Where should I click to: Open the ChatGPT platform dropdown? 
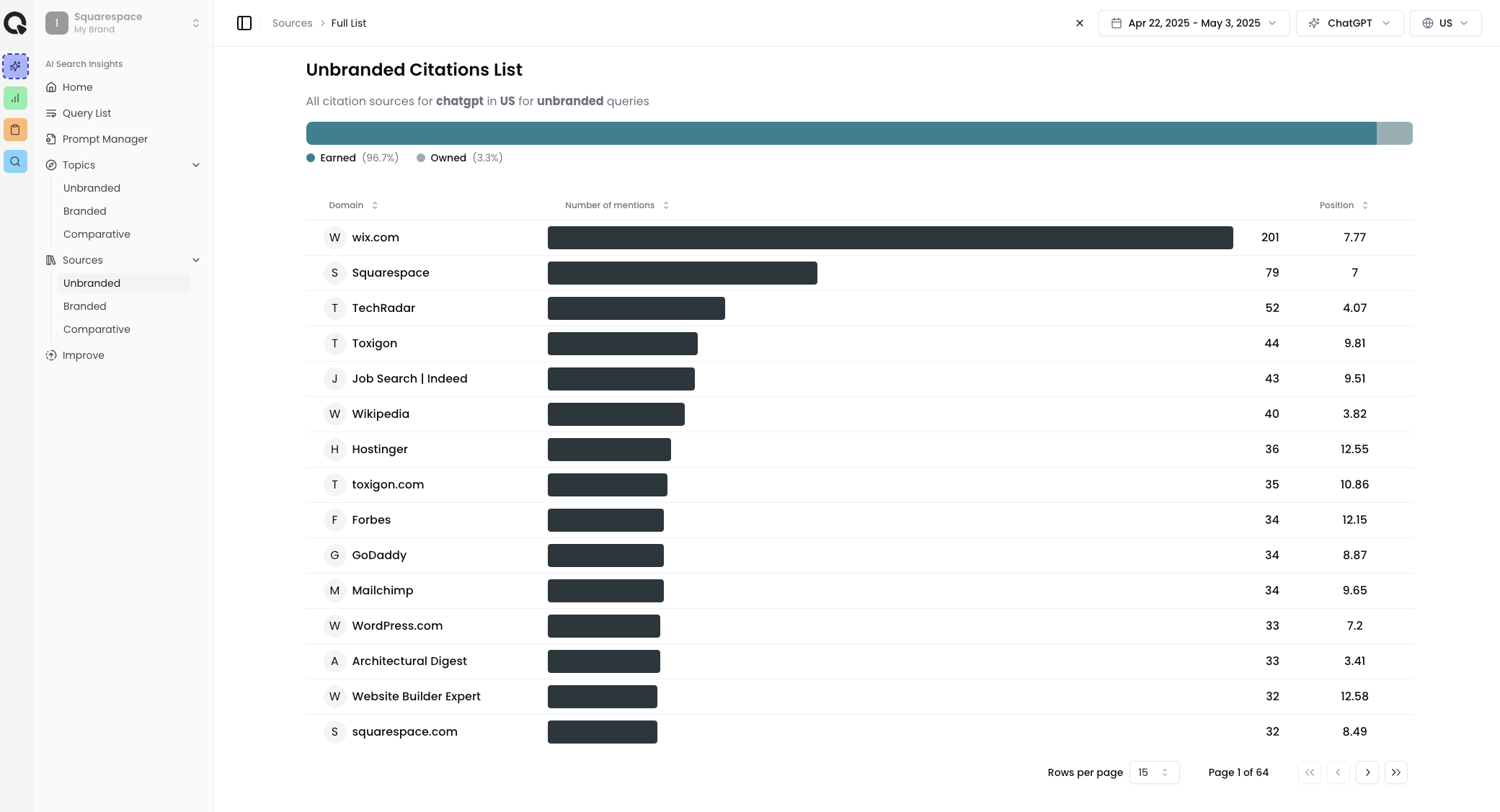[x=1349, y=22]
